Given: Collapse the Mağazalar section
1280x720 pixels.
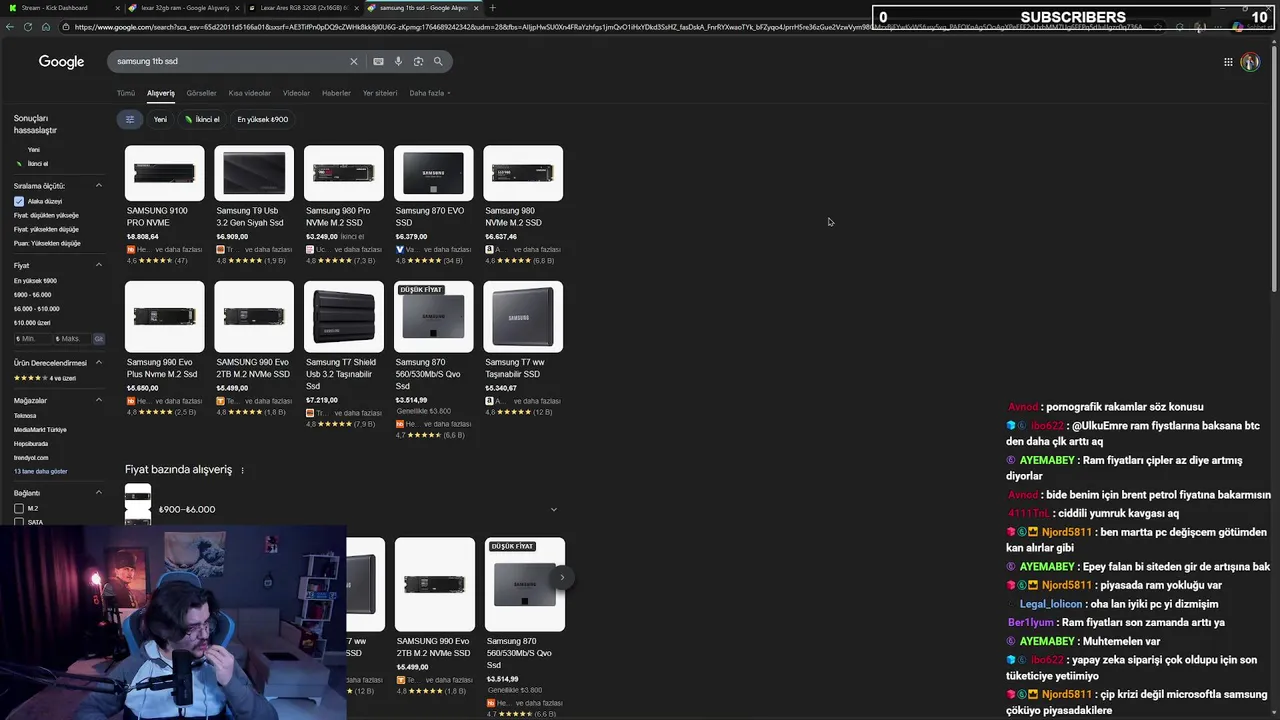Looking at the screenshot, I should (x=98, y=400).
